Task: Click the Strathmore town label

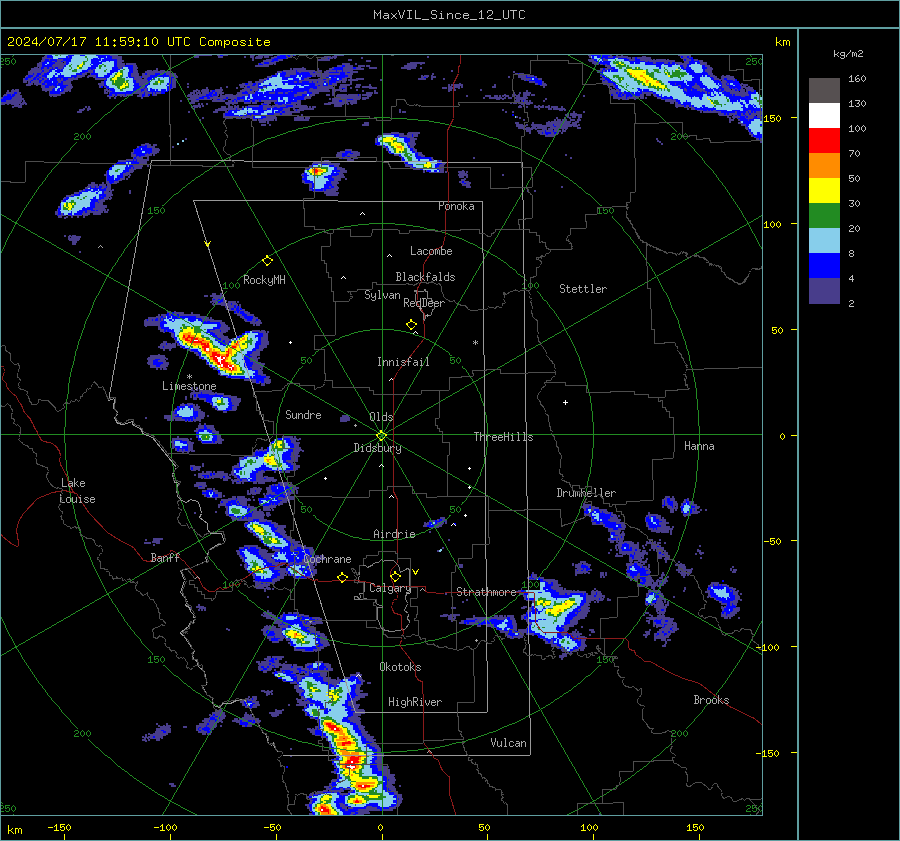Action: click(x=487, y=592)
